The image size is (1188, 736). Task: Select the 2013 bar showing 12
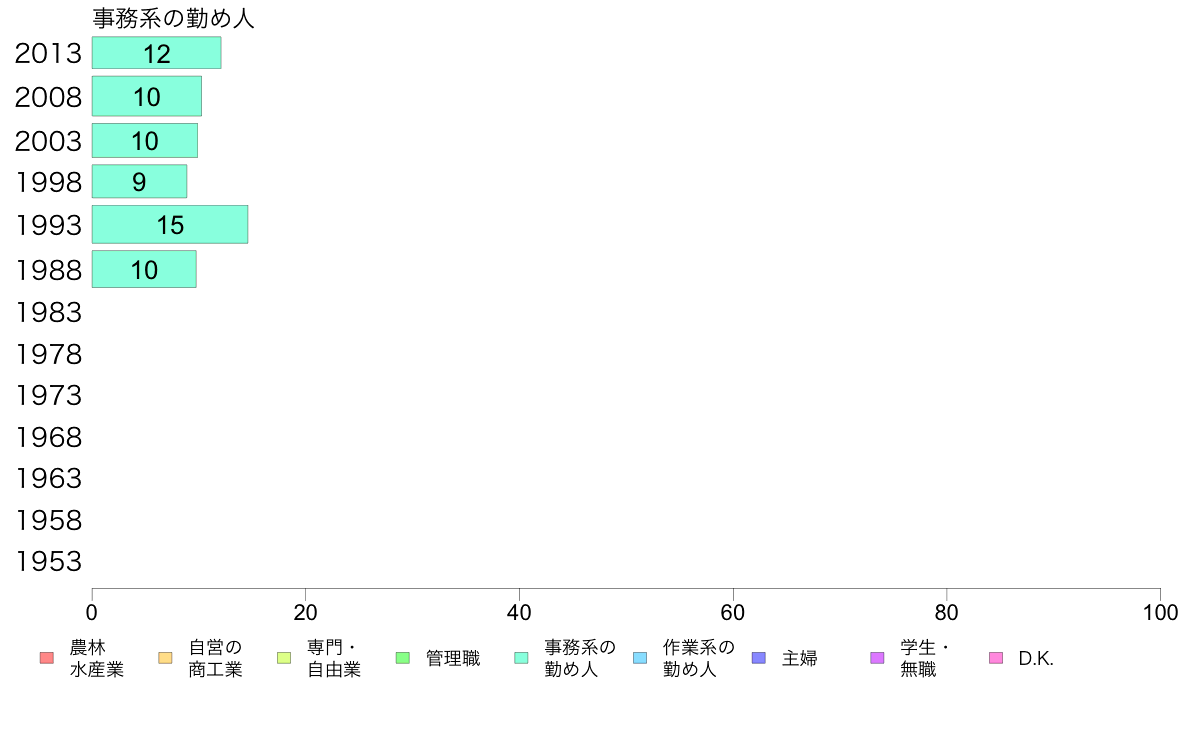pos(157,53)
